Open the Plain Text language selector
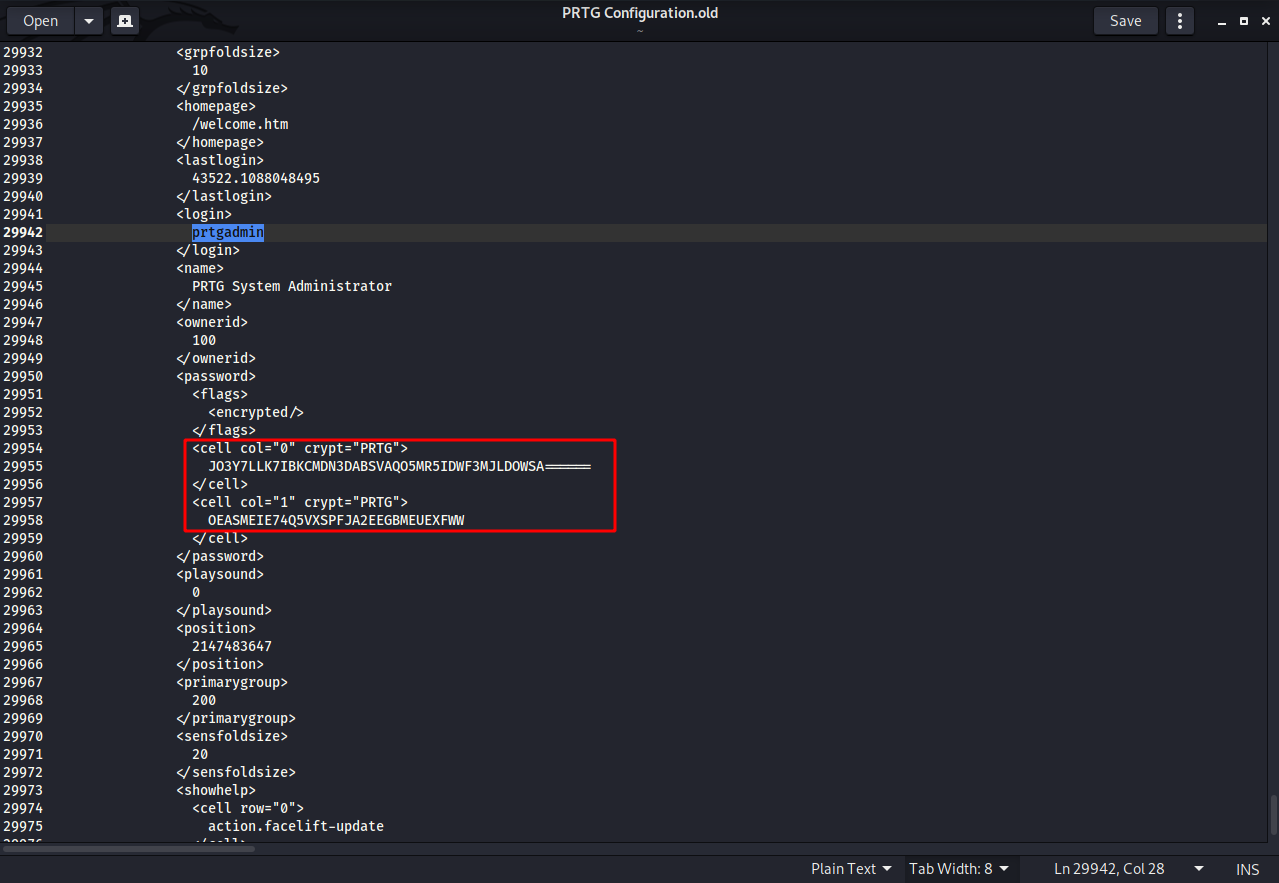Image resolution: width=1279 pixels, height=883 pixels. tap(851, 869)
